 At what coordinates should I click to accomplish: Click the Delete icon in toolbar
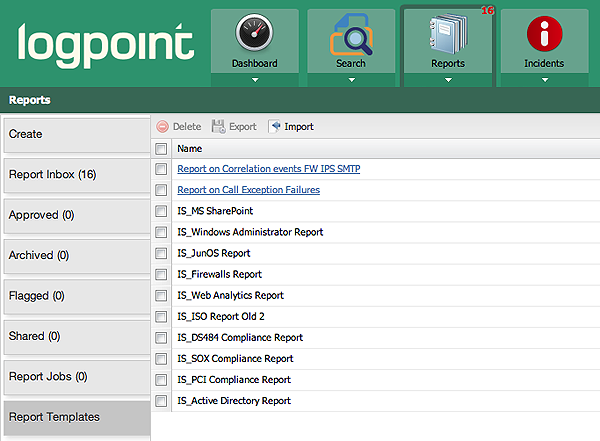coord(162,127)
